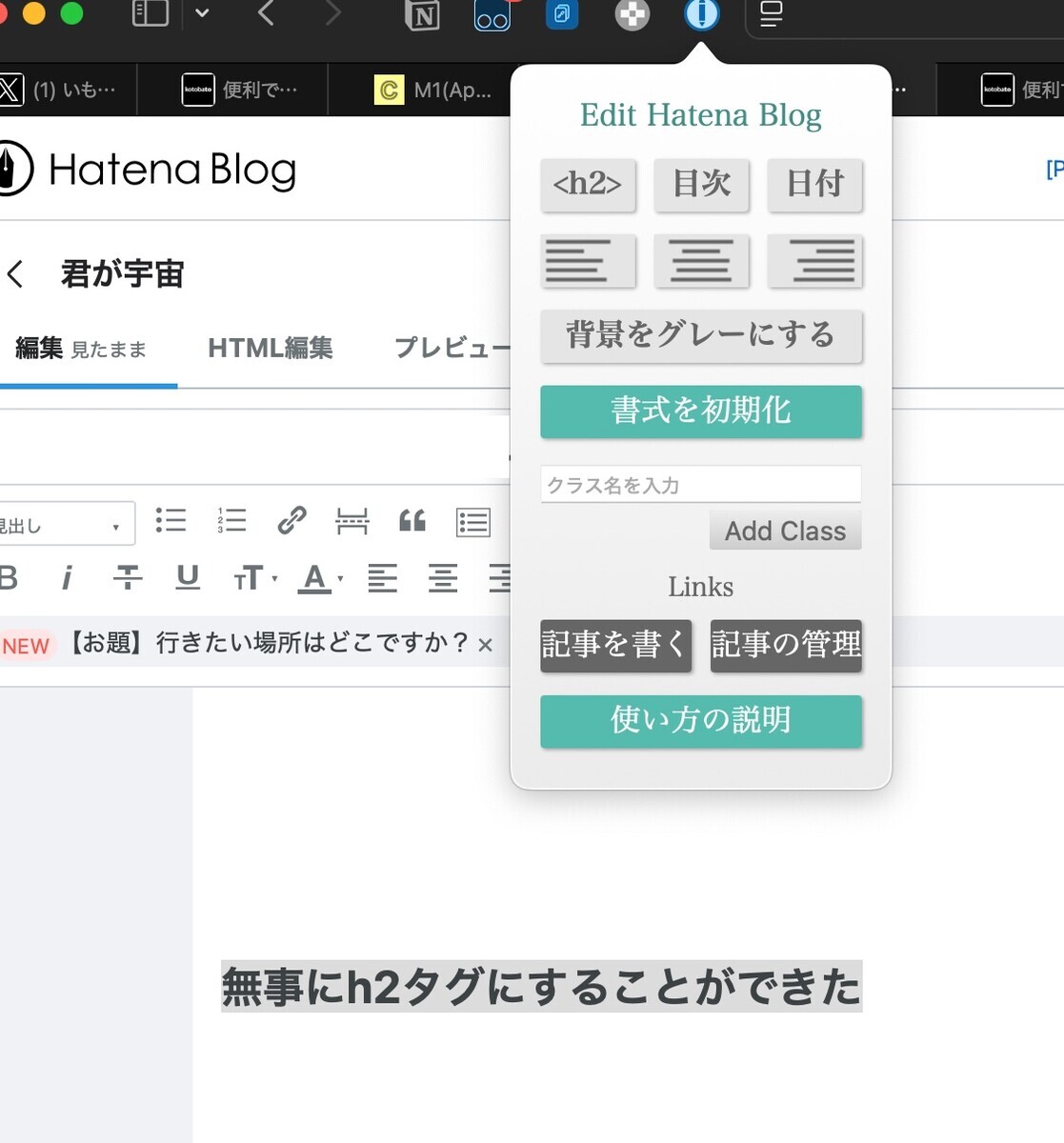Select the 編集 見たまま tab
Screen dimensions: 1064x1143
tap(81, 349)
